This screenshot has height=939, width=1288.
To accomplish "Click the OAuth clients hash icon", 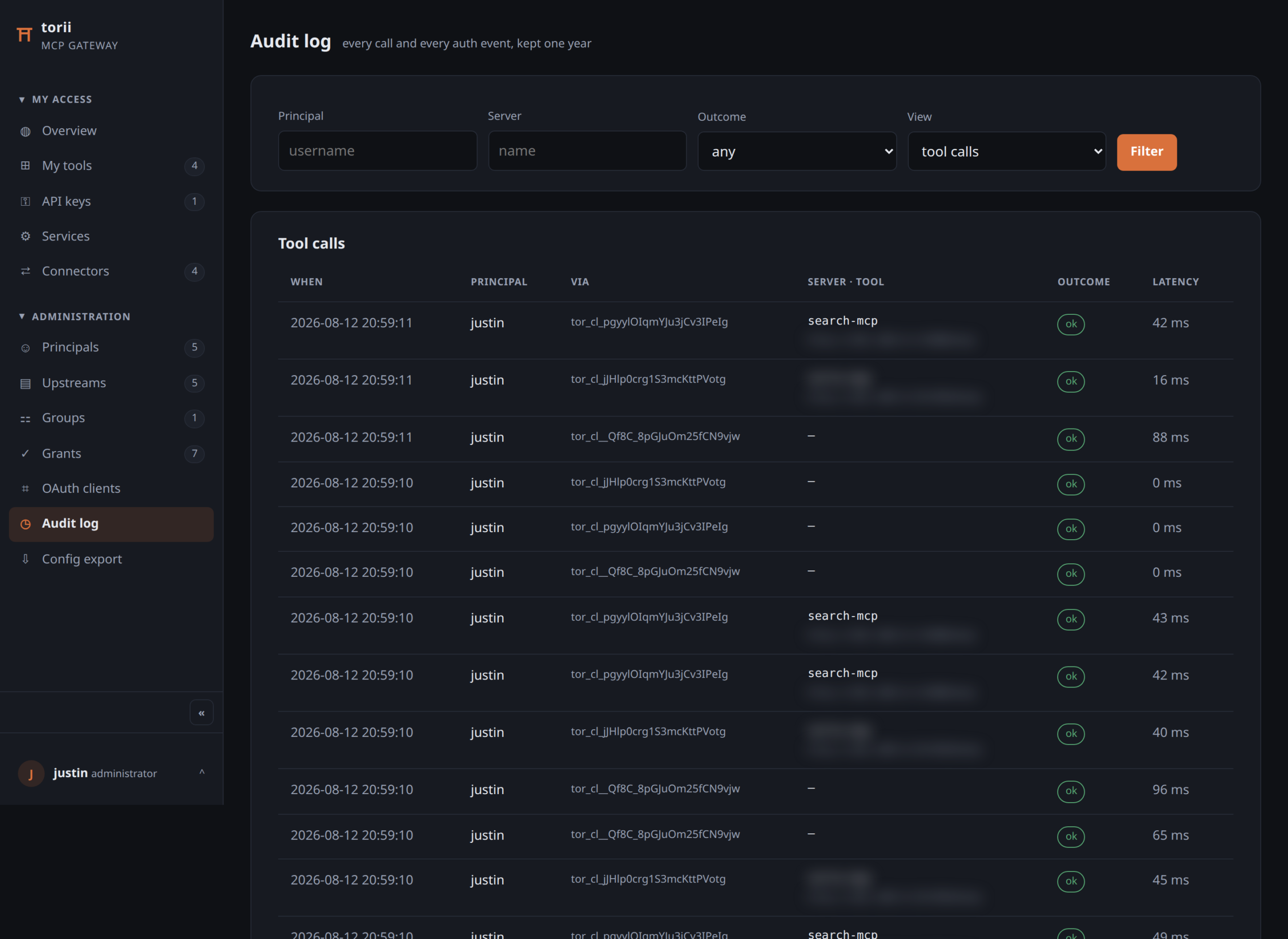I will tap(26, 489).
